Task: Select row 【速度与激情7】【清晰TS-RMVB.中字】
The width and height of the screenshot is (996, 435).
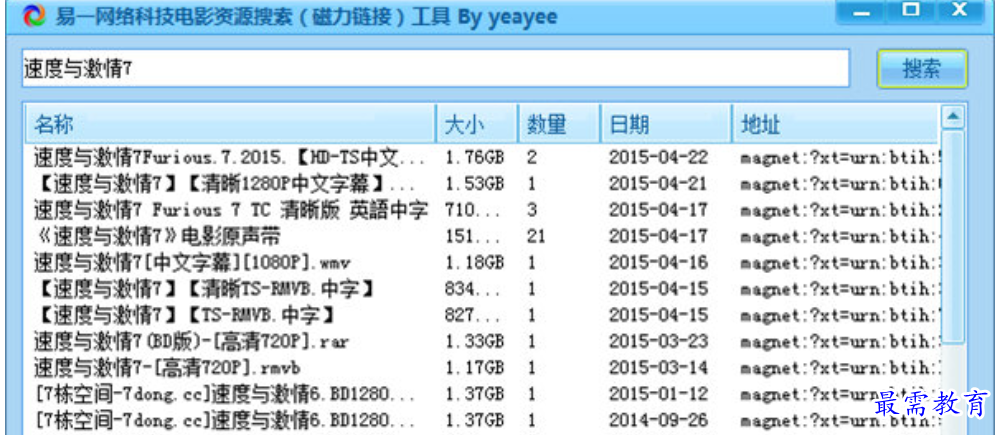Action: pos(481,288)
